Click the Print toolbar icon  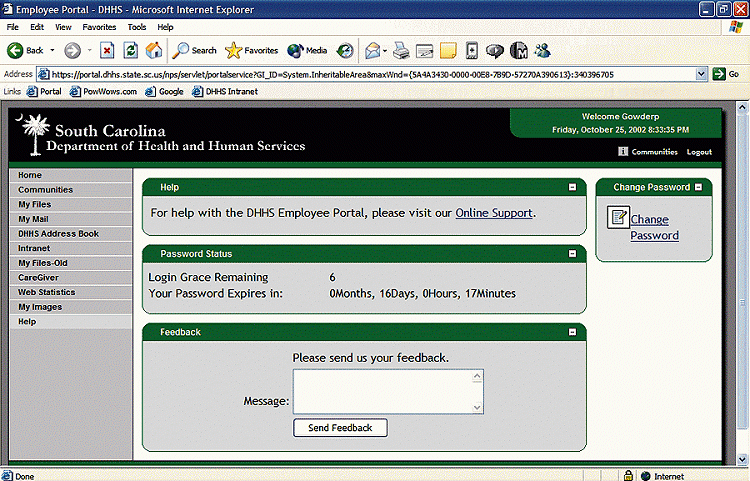401,50
